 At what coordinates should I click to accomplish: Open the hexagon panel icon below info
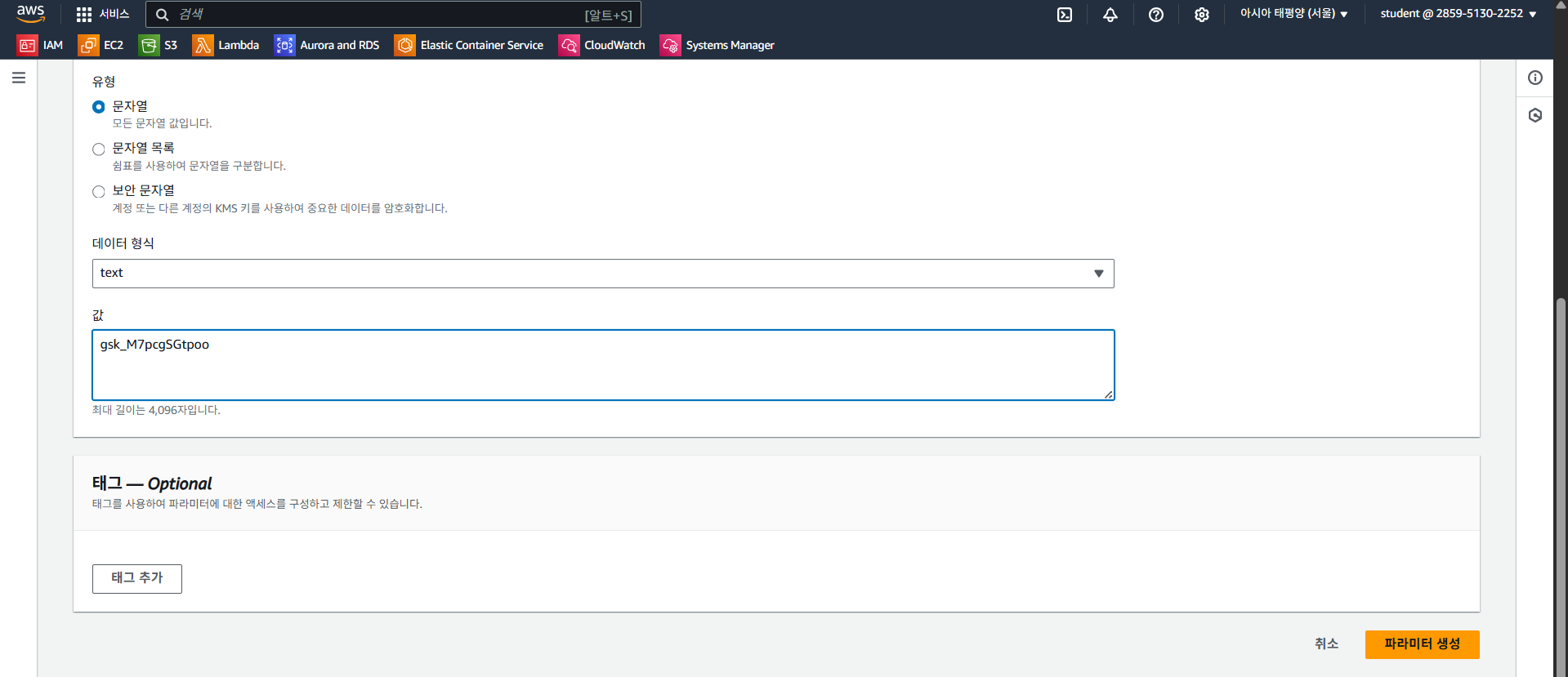click(1535, 115)
